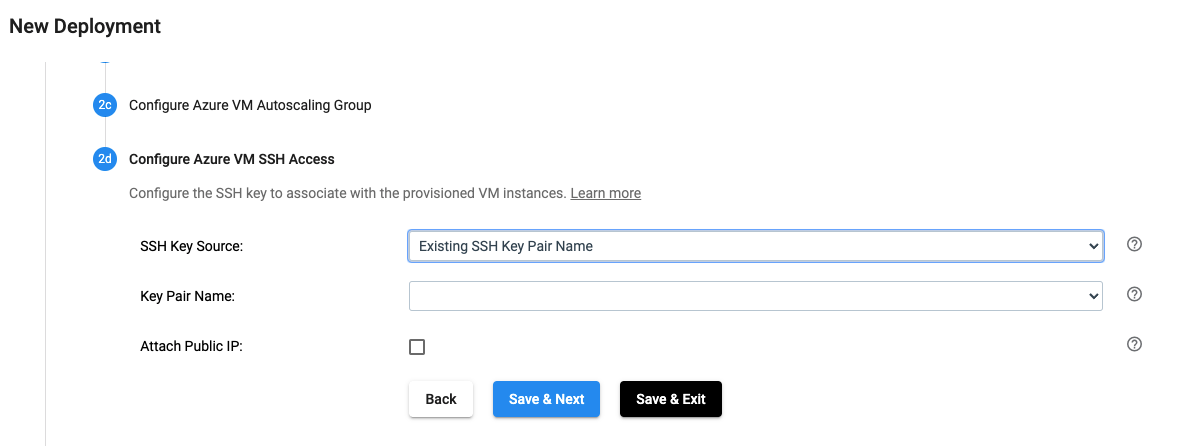Click the "Key Pair Name:" field label
This screenshot has height=446, width=1182.
tap(188, 297)
